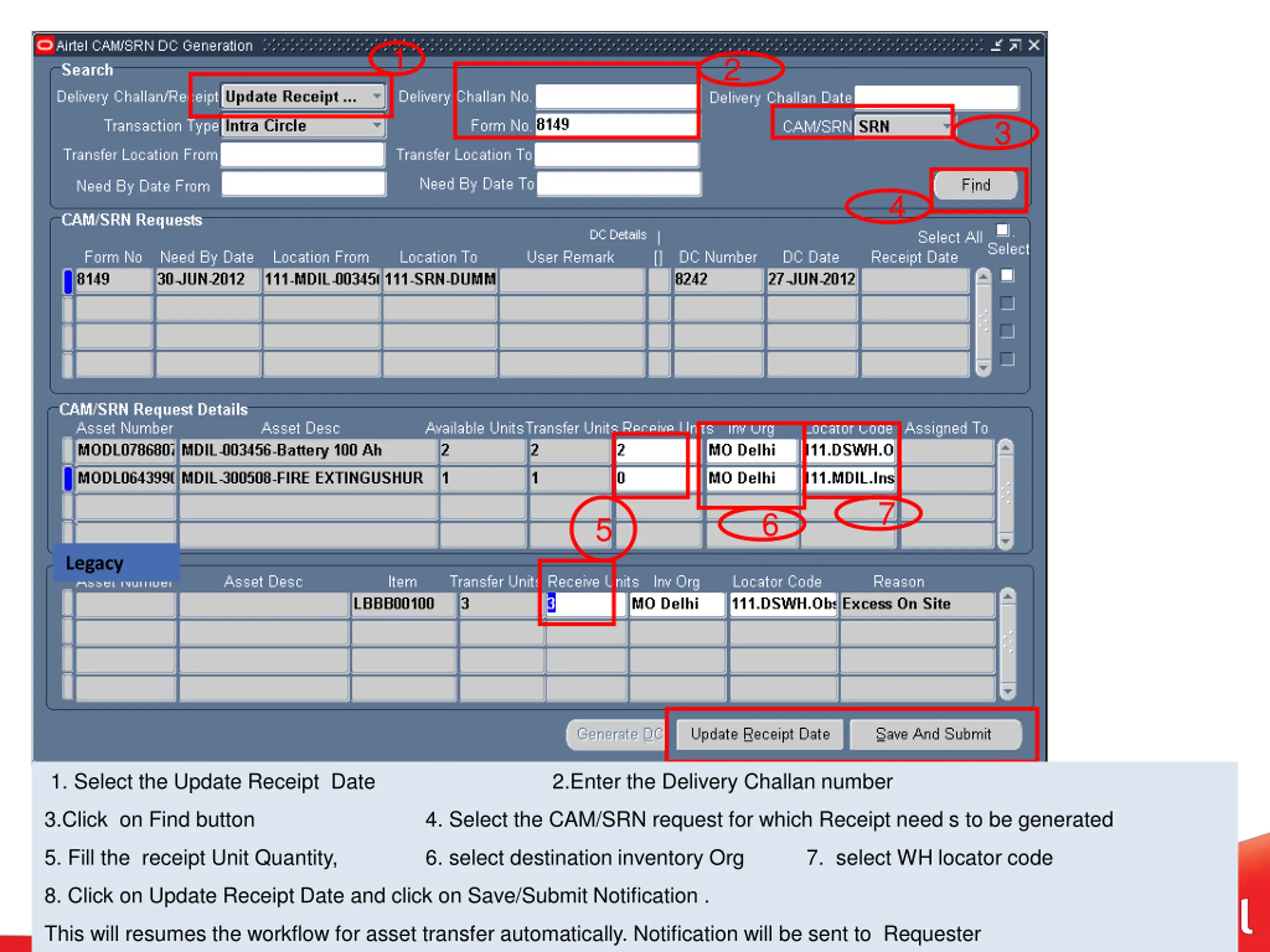Click scroll-up arrow in CAM/SRN Request Details
Image resolution: width=1270 pixels, height=952 pixels.
1005,448
